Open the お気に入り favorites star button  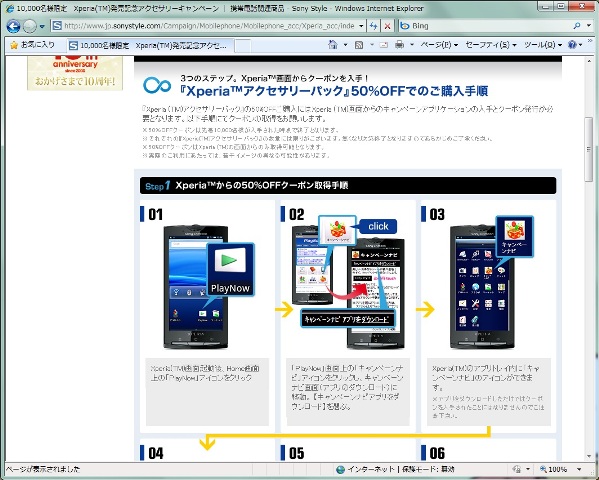tap(32, 45)
